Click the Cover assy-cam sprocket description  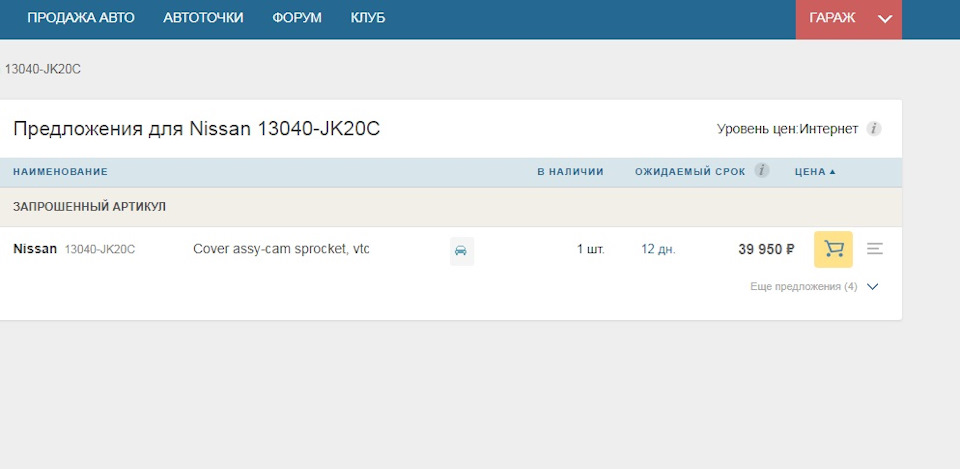[281, 249]
